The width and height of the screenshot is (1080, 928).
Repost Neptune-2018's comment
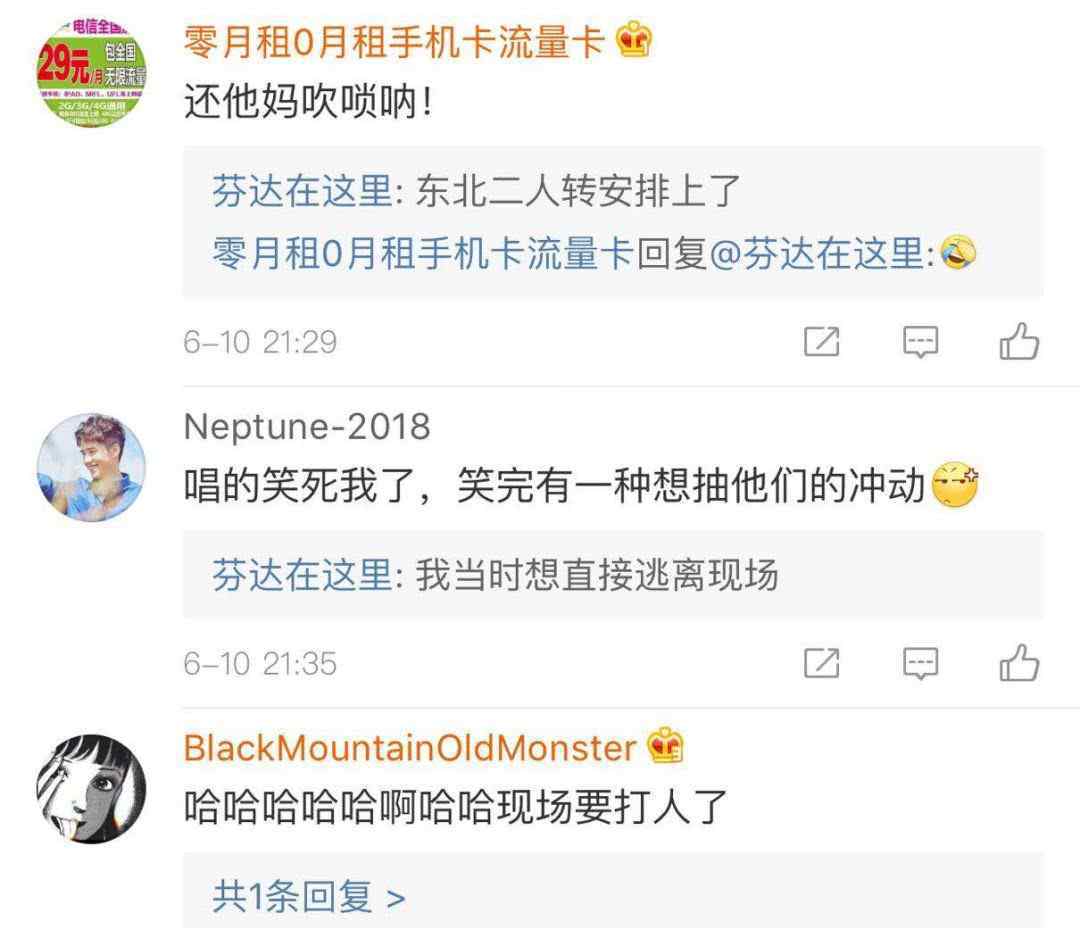tap(822, 663)
